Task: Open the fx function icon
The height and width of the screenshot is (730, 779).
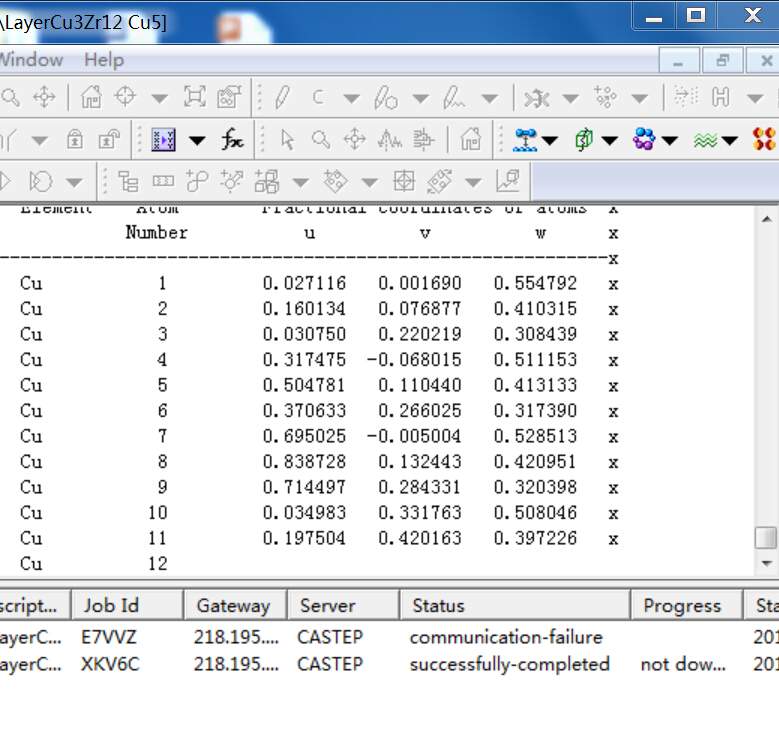Action: pyautogui.click(x=232, y=139)
